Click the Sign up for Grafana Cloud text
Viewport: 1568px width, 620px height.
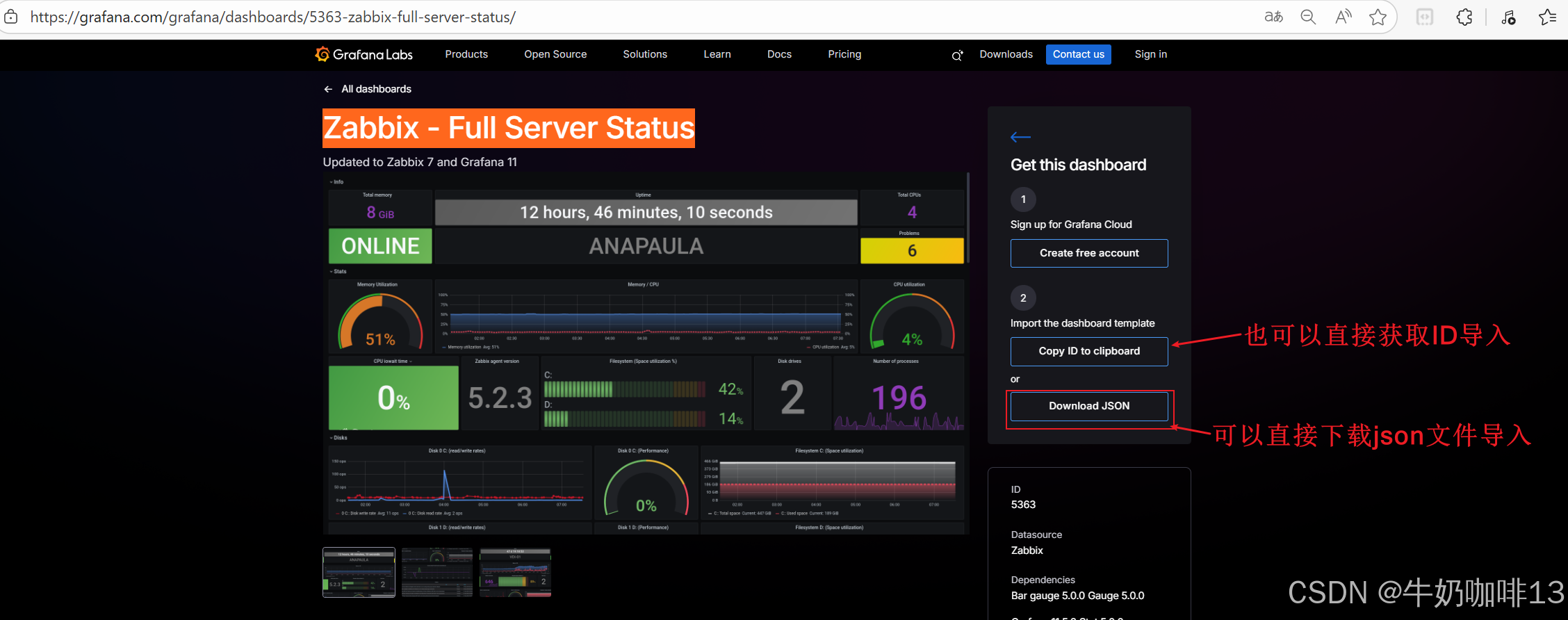coord(1071,225)
